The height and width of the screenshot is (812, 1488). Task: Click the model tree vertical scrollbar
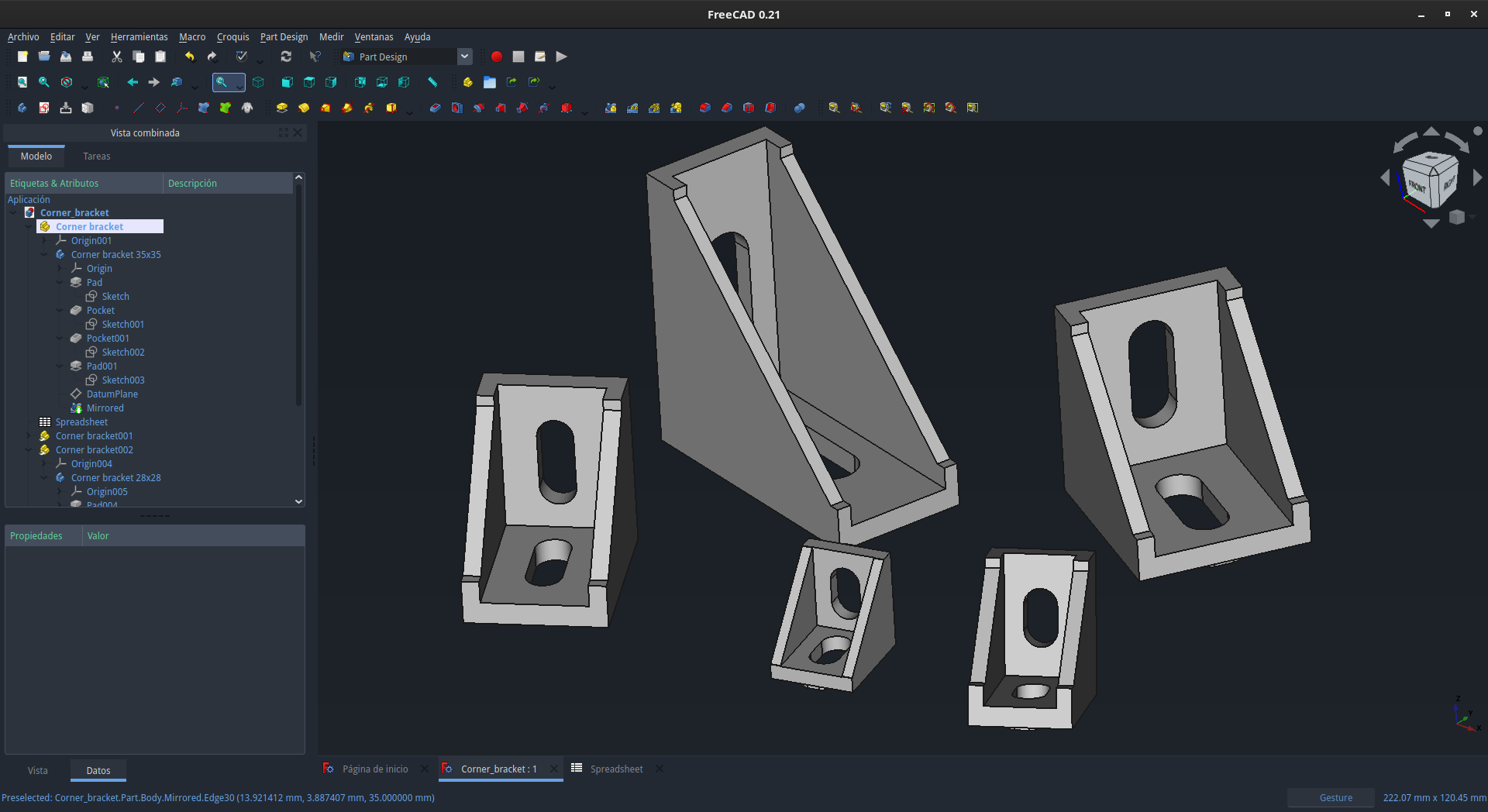click(x=299, y=294)
